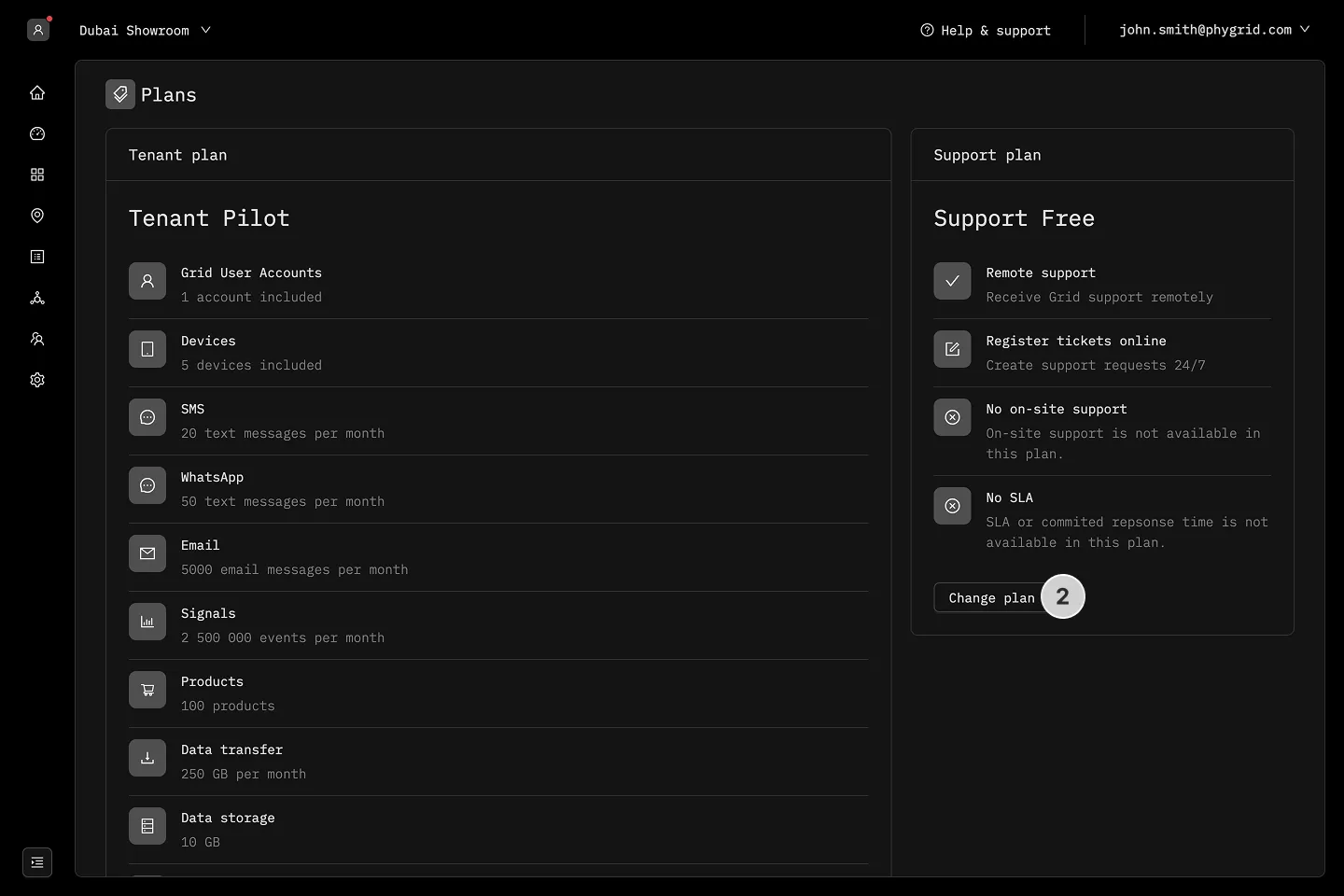Click the No on-site support cross icon
This screenshot has width=1344, height=896.
952,417
